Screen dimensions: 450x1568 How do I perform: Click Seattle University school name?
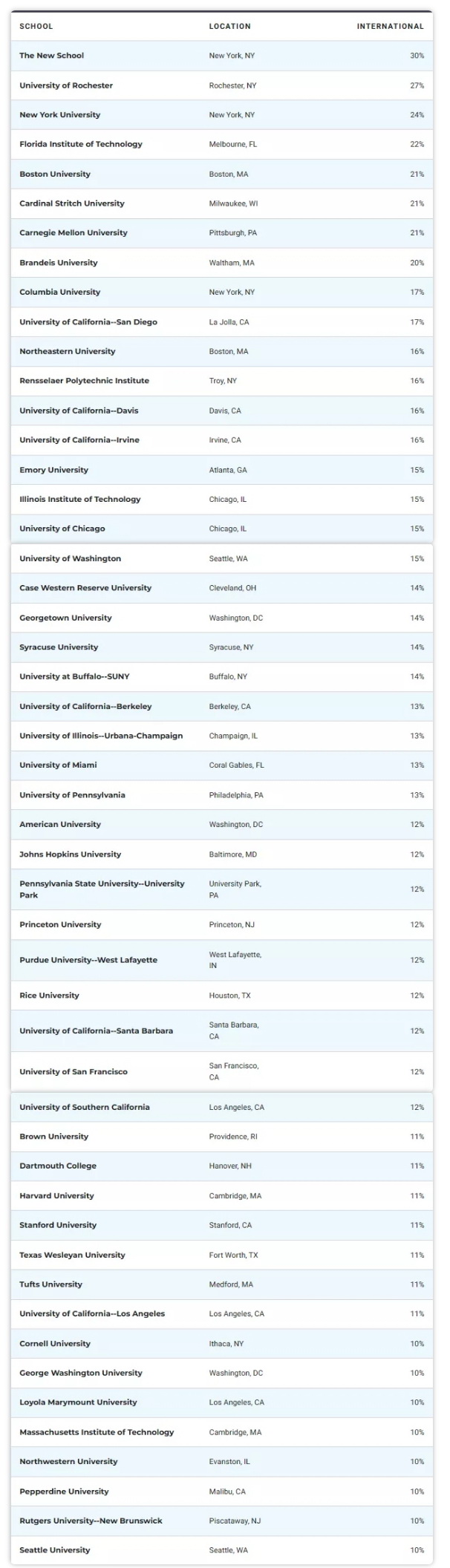click(54, 1550)
